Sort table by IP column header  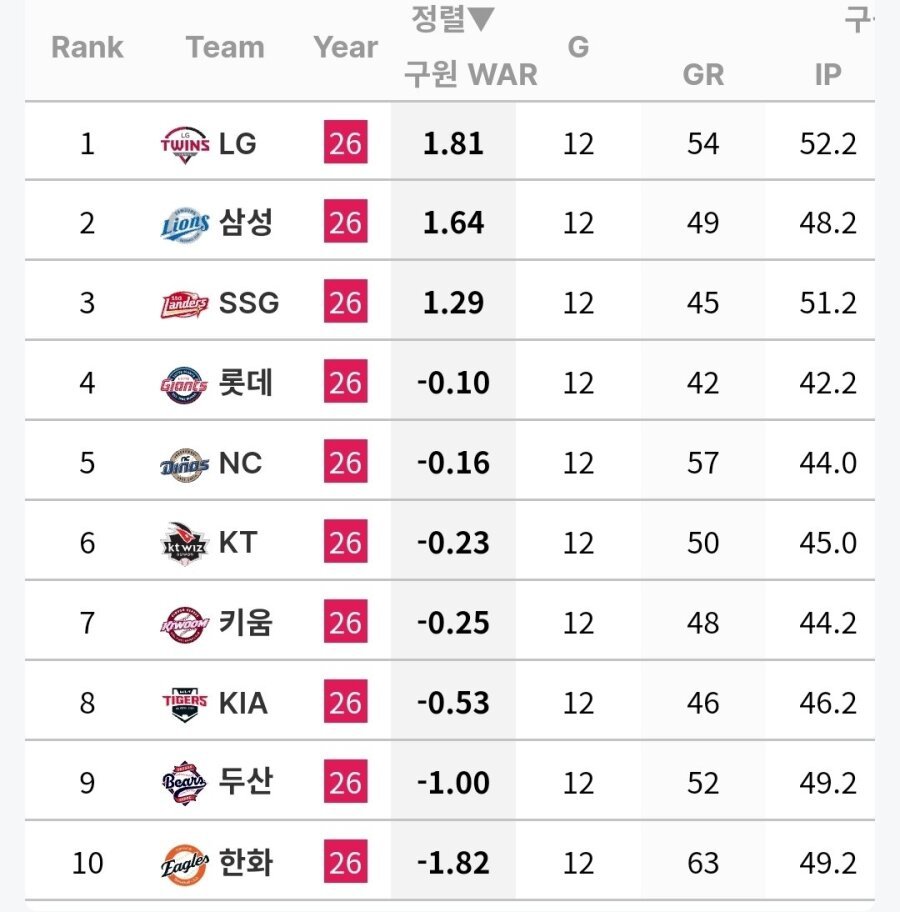tap(827, 74)
